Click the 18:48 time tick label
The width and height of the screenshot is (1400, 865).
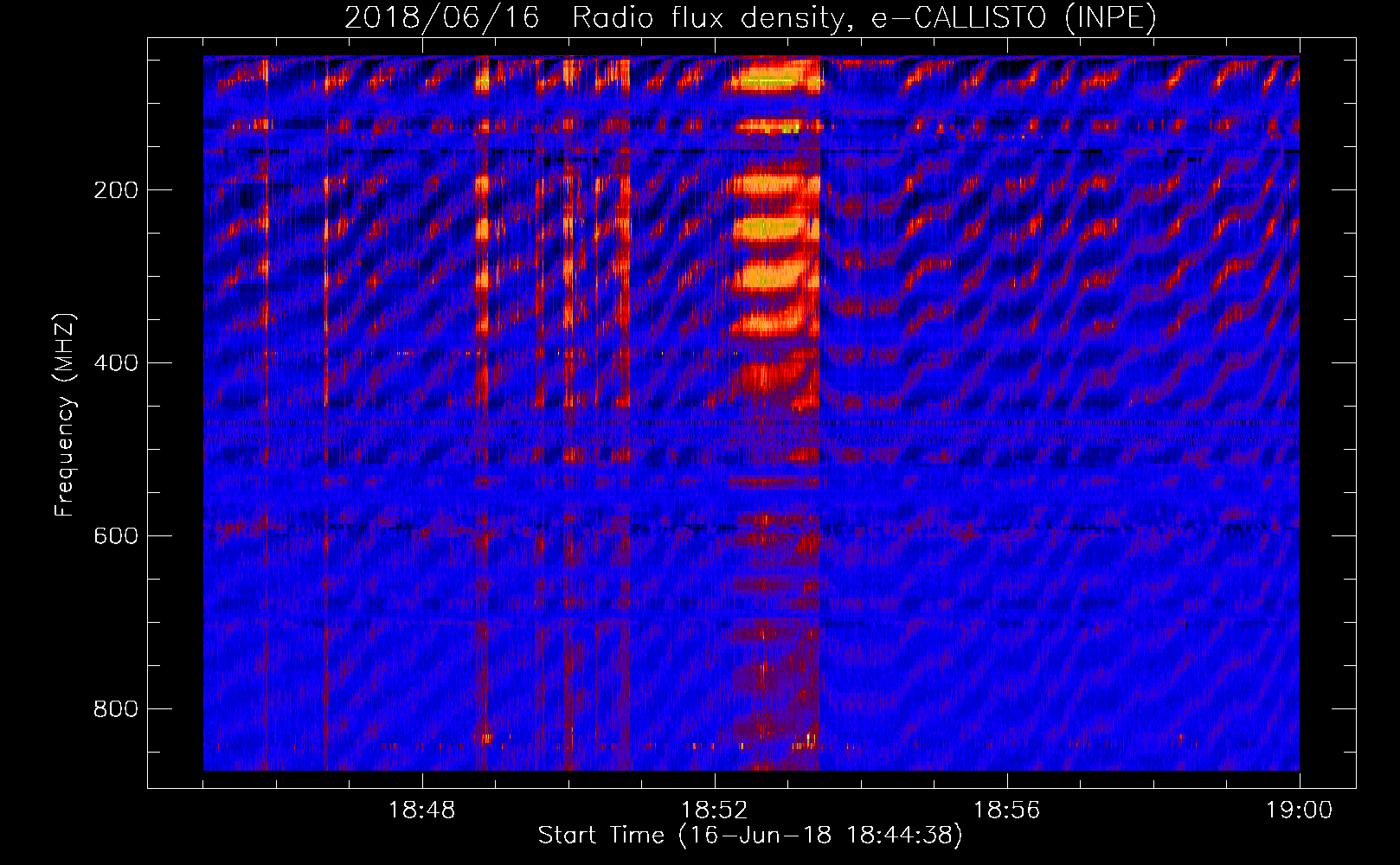coord(422,811)
